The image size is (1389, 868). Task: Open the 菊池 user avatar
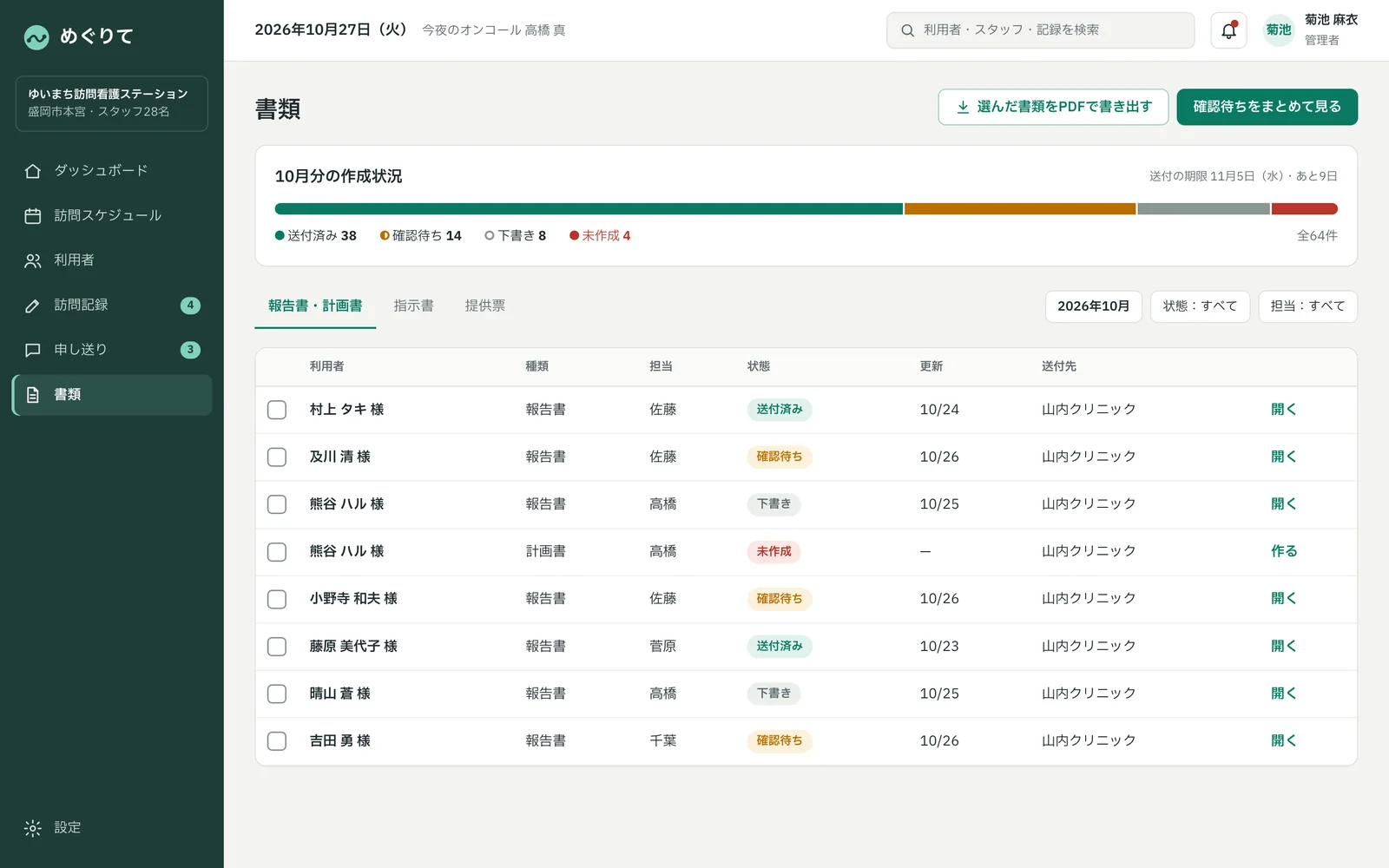coord(1279,30)
